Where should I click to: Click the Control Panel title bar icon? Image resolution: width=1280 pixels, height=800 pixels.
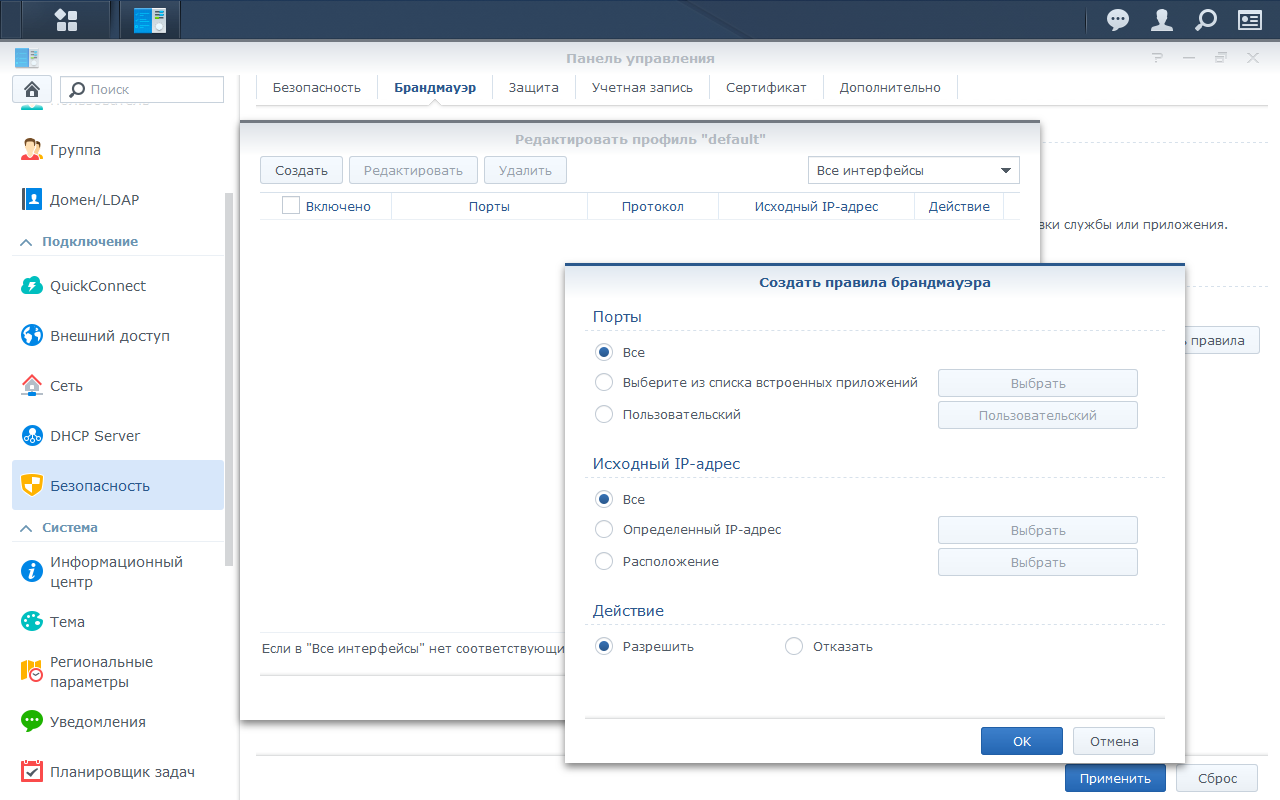(26, 58)
